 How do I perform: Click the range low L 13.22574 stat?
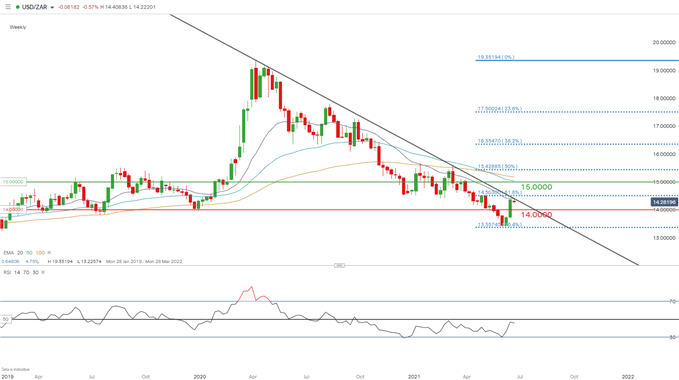[x=90, y=262]
